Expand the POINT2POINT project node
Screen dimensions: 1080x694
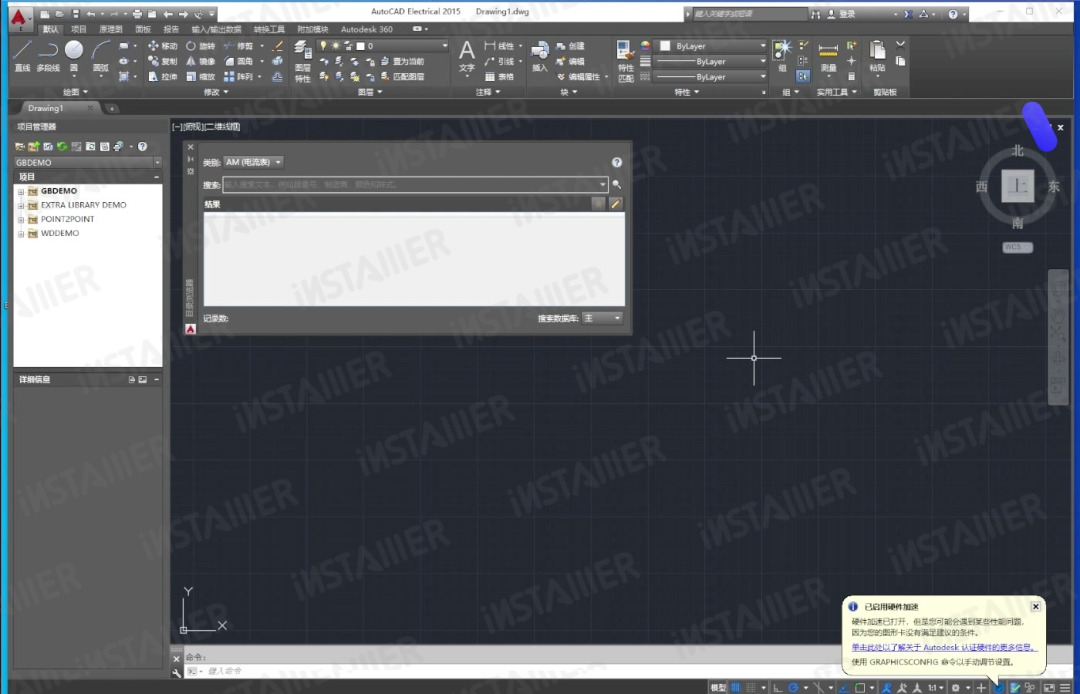(21, 220)
